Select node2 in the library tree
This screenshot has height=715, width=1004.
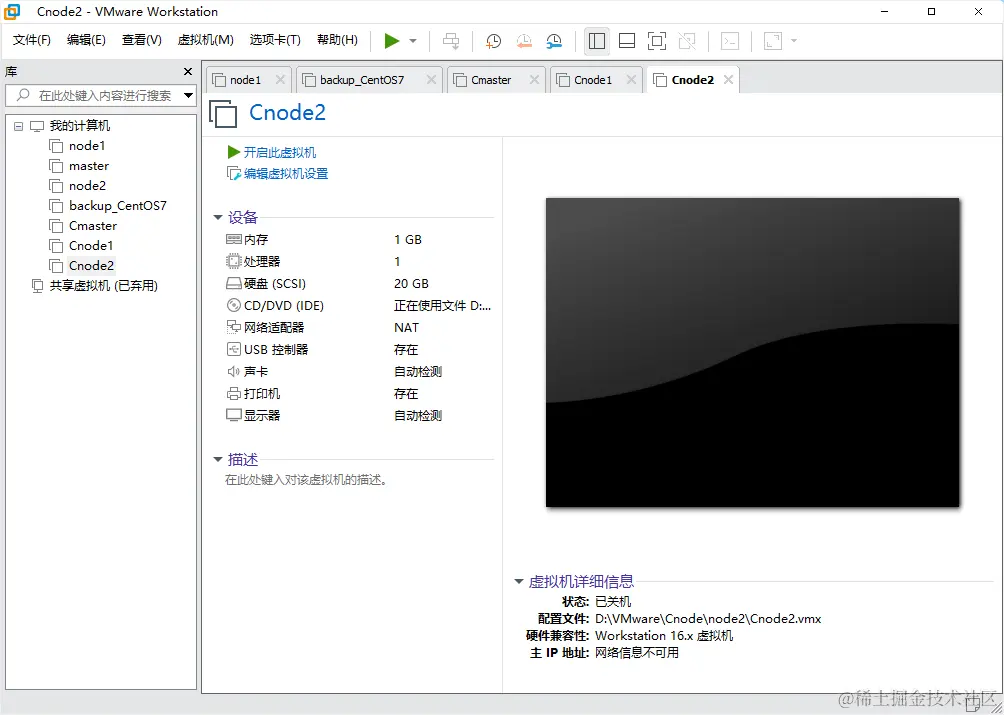click(x=88, y=186)
